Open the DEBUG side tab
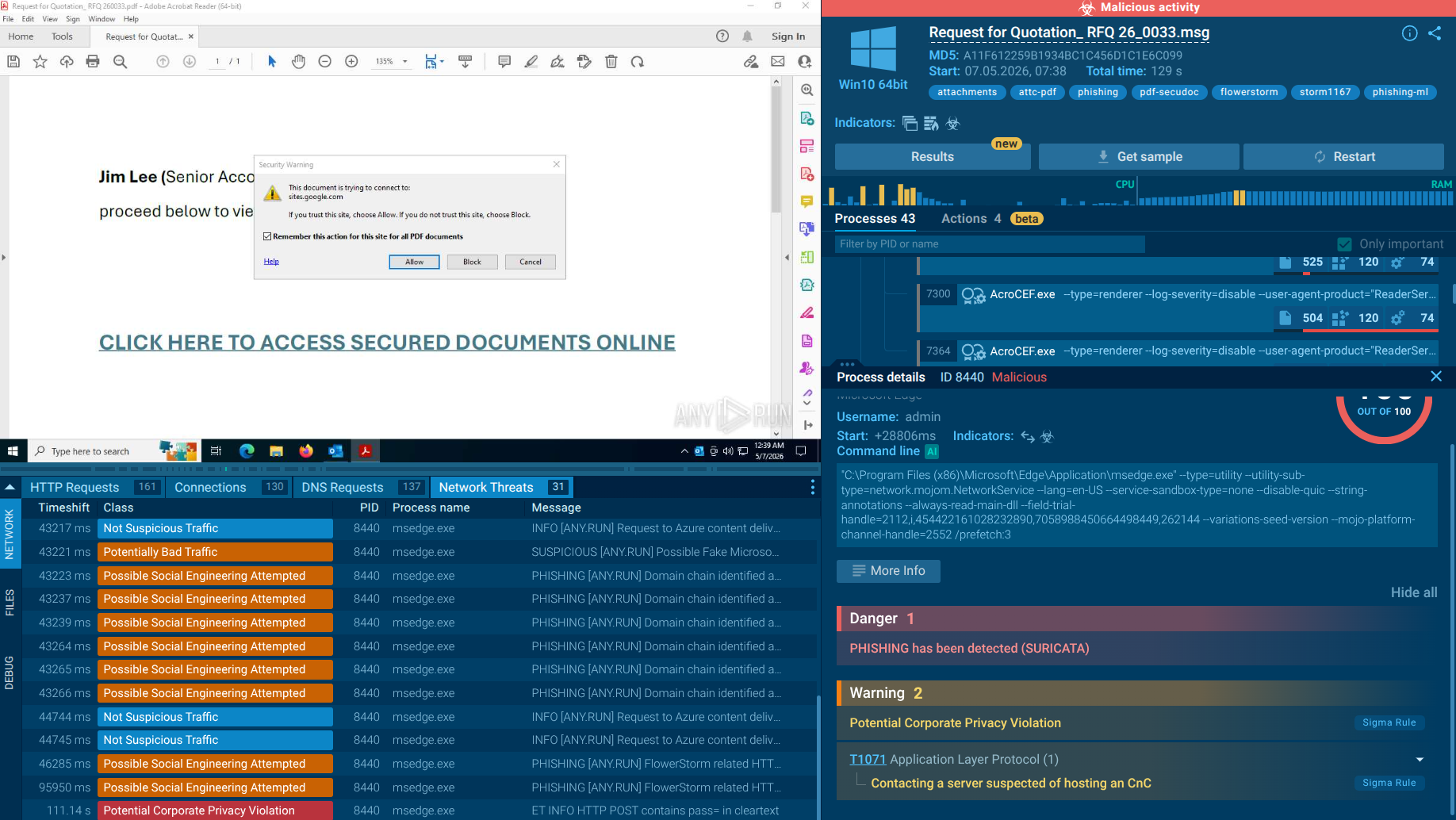The image size is (1456, 820). [10, 672]
